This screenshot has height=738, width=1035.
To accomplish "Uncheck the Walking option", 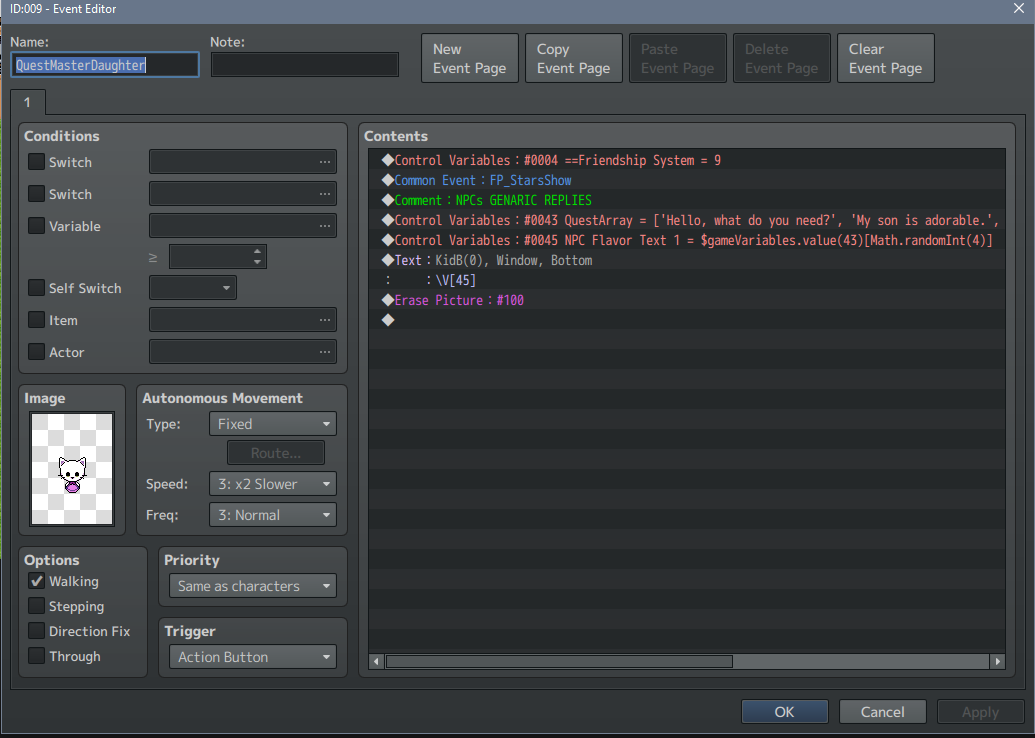I will pos(36,582).
